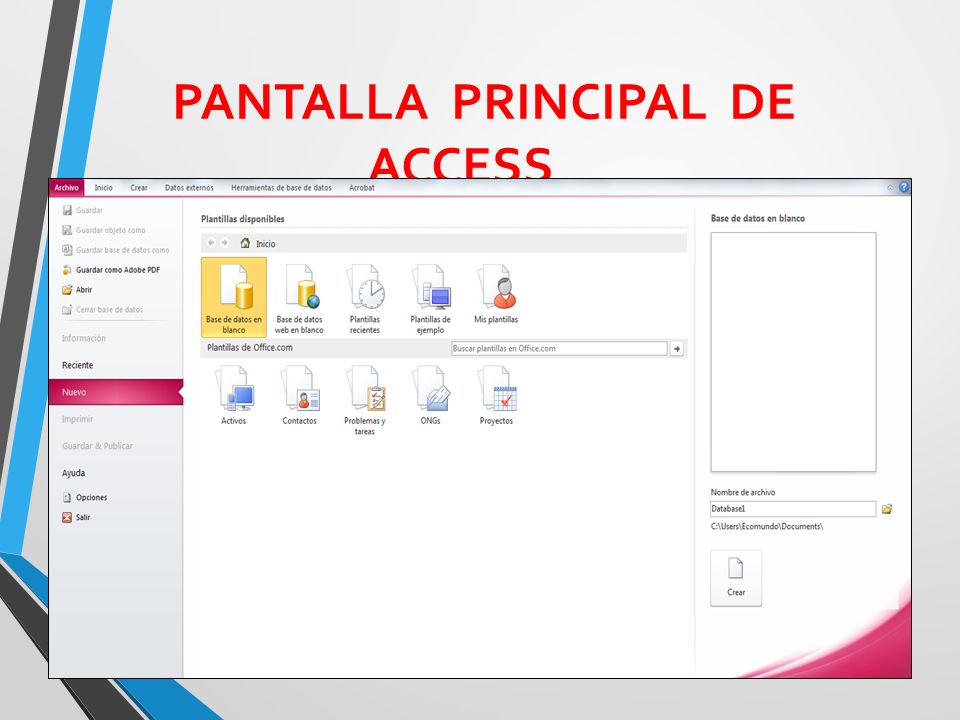Open Plantillas recientes
Viewport: 960px width, 720px height.
pyautogui.click(x=365, y=298)
